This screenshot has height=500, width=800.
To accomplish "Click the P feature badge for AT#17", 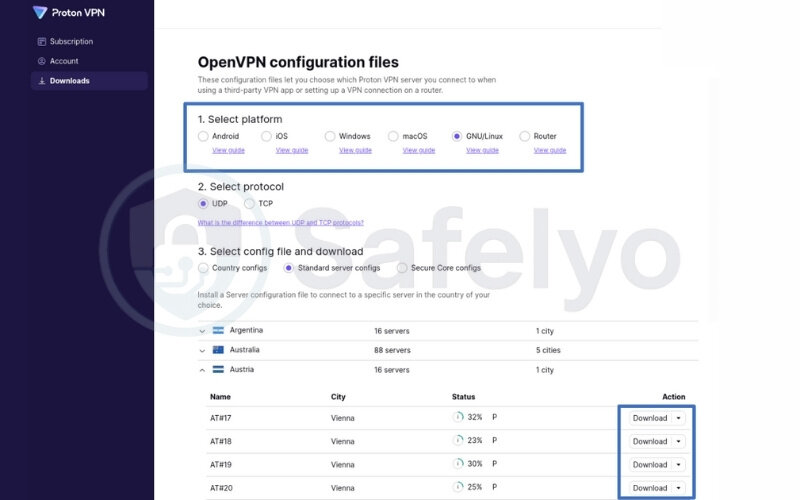I will click(494, 417).
